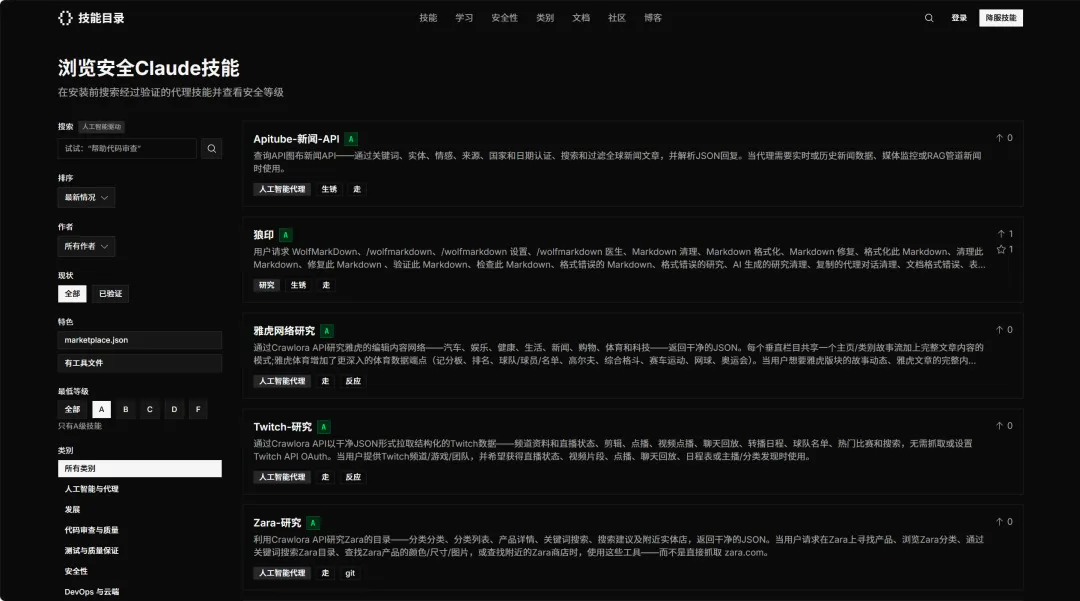Image resolution: width=1080 pixels, height=601 pixels.
Task: Select 发展 category
Action: 140,510
